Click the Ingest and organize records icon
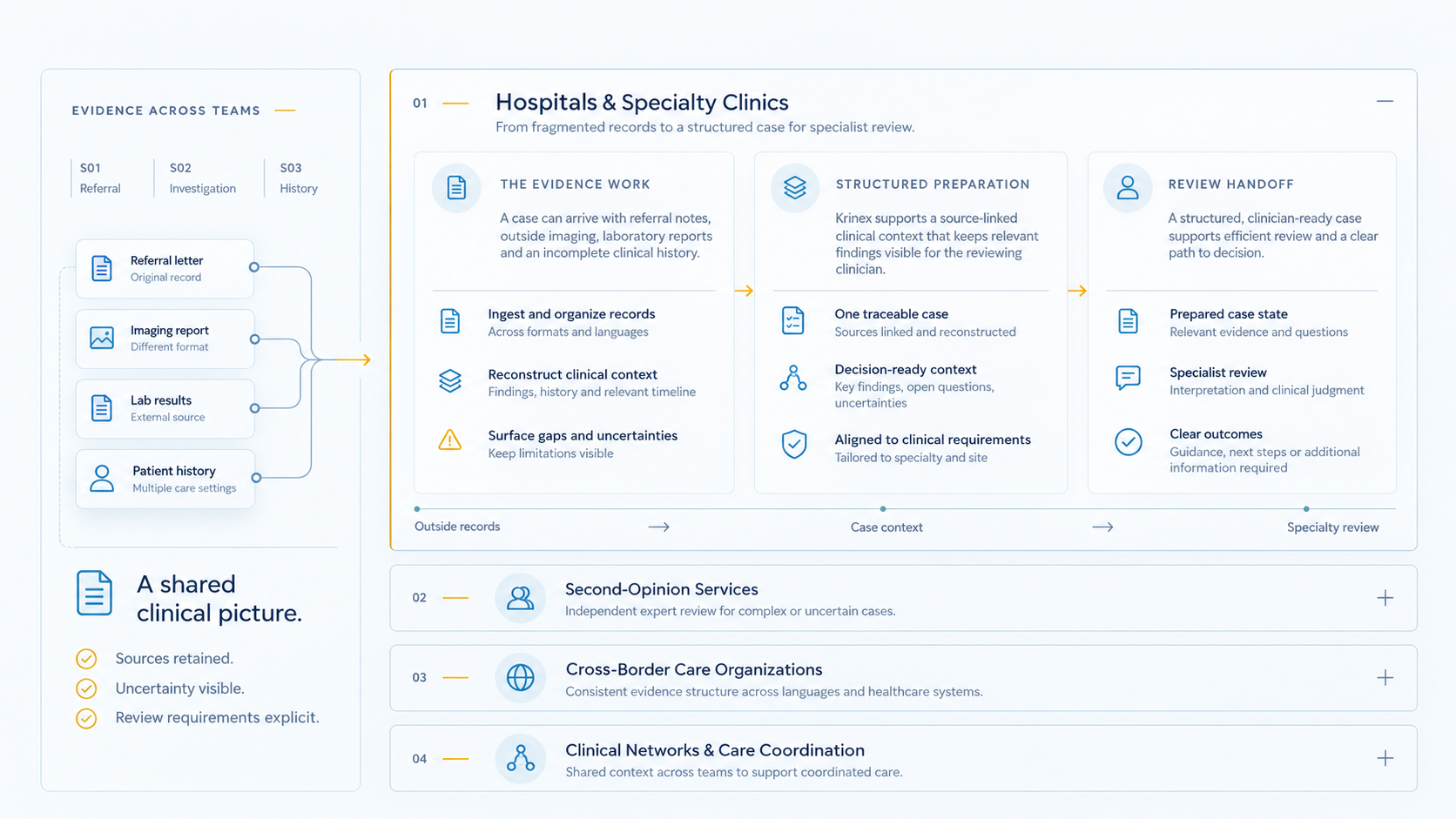 tap(450, 321)
